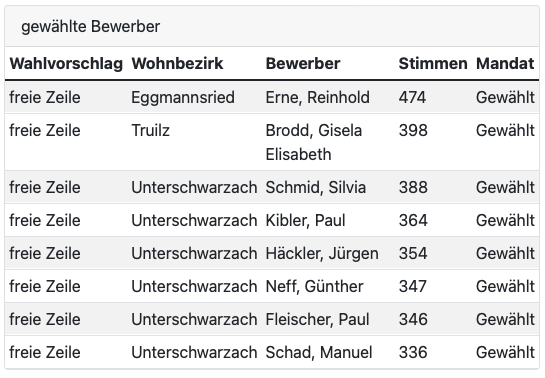Select the Häckler, Jürgen row
This screenshot has width=545, height=378.
[272, 253]
